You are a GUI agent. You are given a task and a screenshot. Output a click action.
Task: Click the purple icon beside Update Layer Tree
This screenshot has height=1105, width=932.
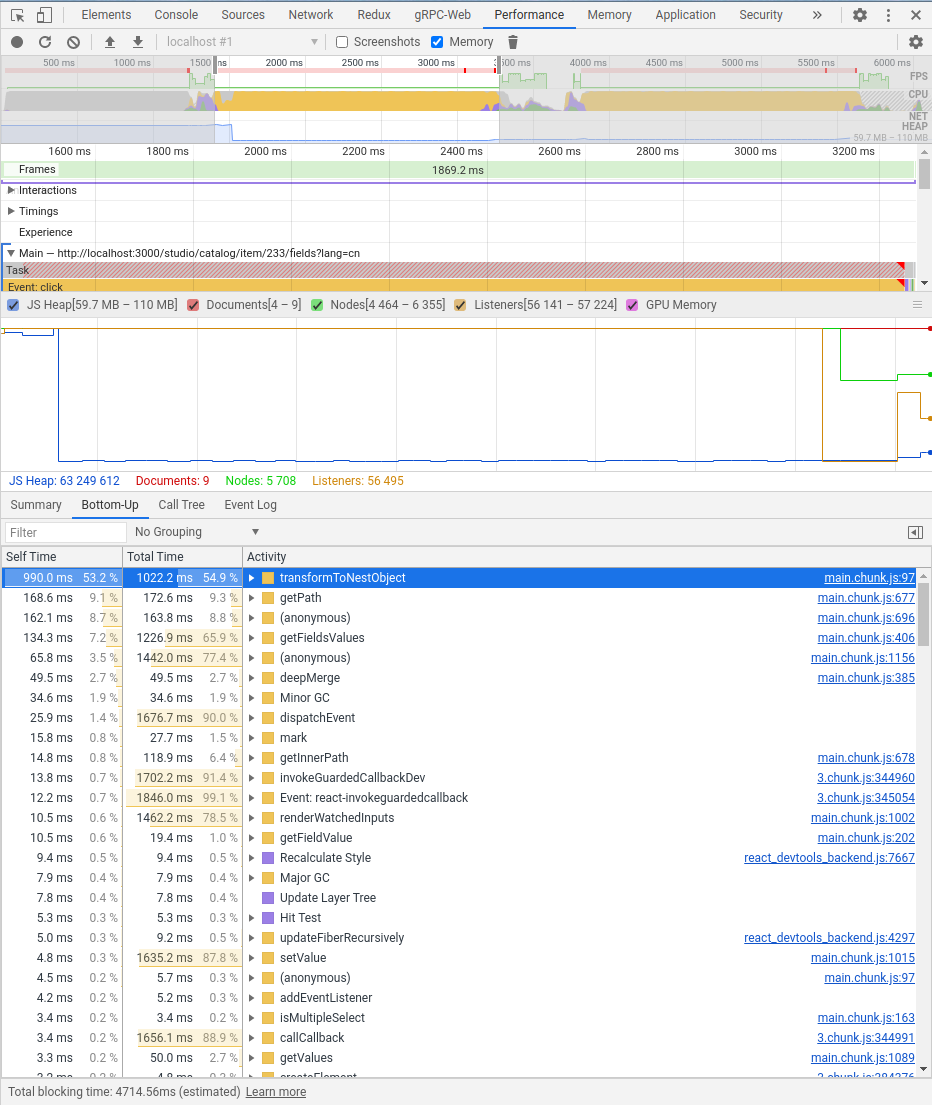point(268,898)
